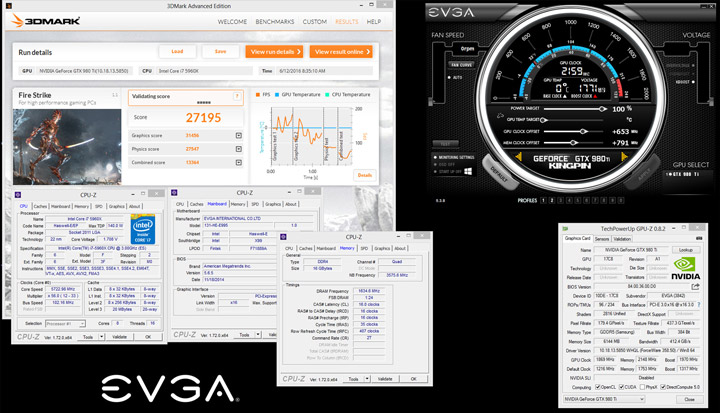Toggle the DirectCompute 5.0 checkbox
The width and height of the screenshot is (720, 413).
[663, 387]
